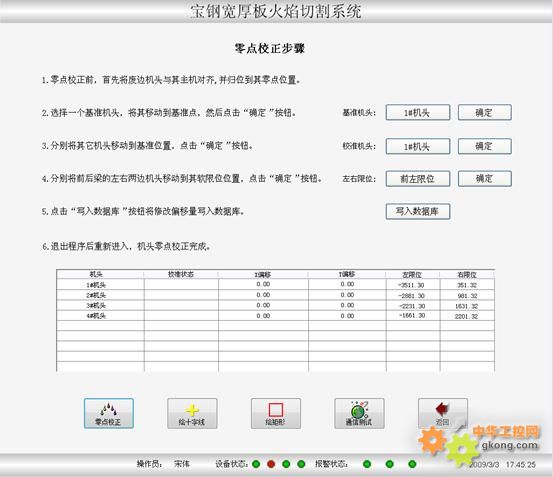Viewport: 553px width, 477px height.
Task: Click the right limit value 1631.32
Action: [x=466, y=306]
